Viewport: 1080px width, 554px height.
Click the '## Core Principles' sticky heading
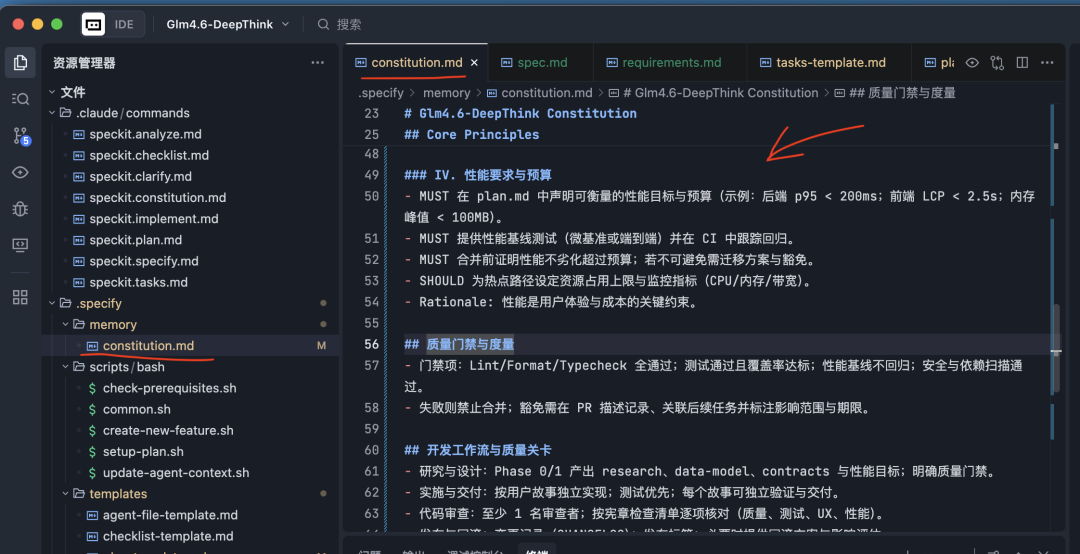[x=472, y=134]
